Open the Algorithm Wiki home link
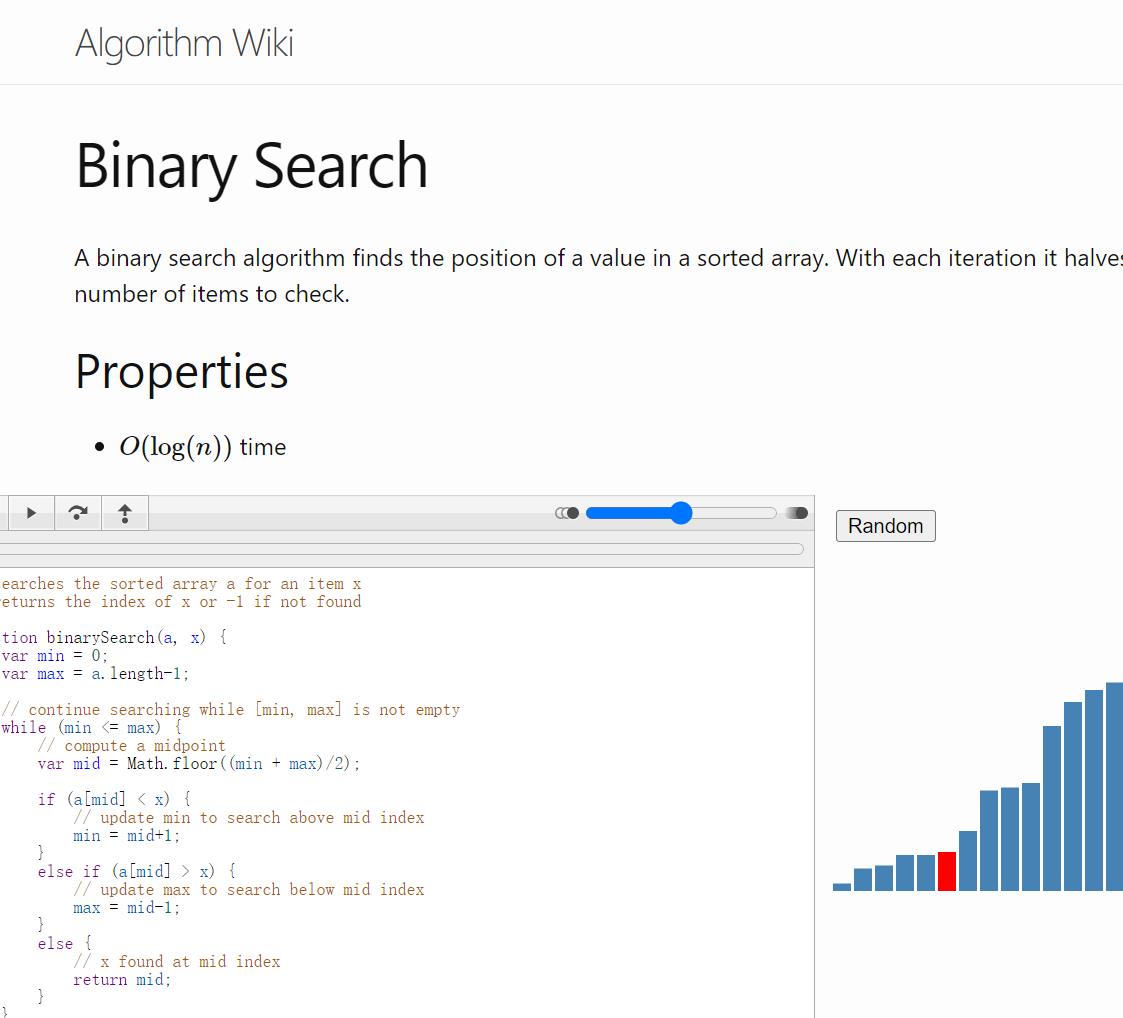Screen dimensions: 1123x1018 (184, 43)
